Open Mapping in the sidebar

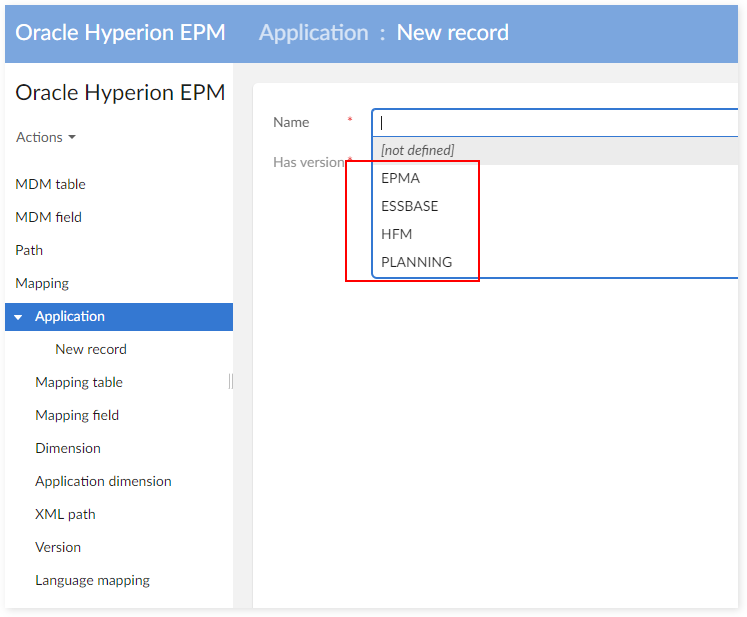click(42, 283)
